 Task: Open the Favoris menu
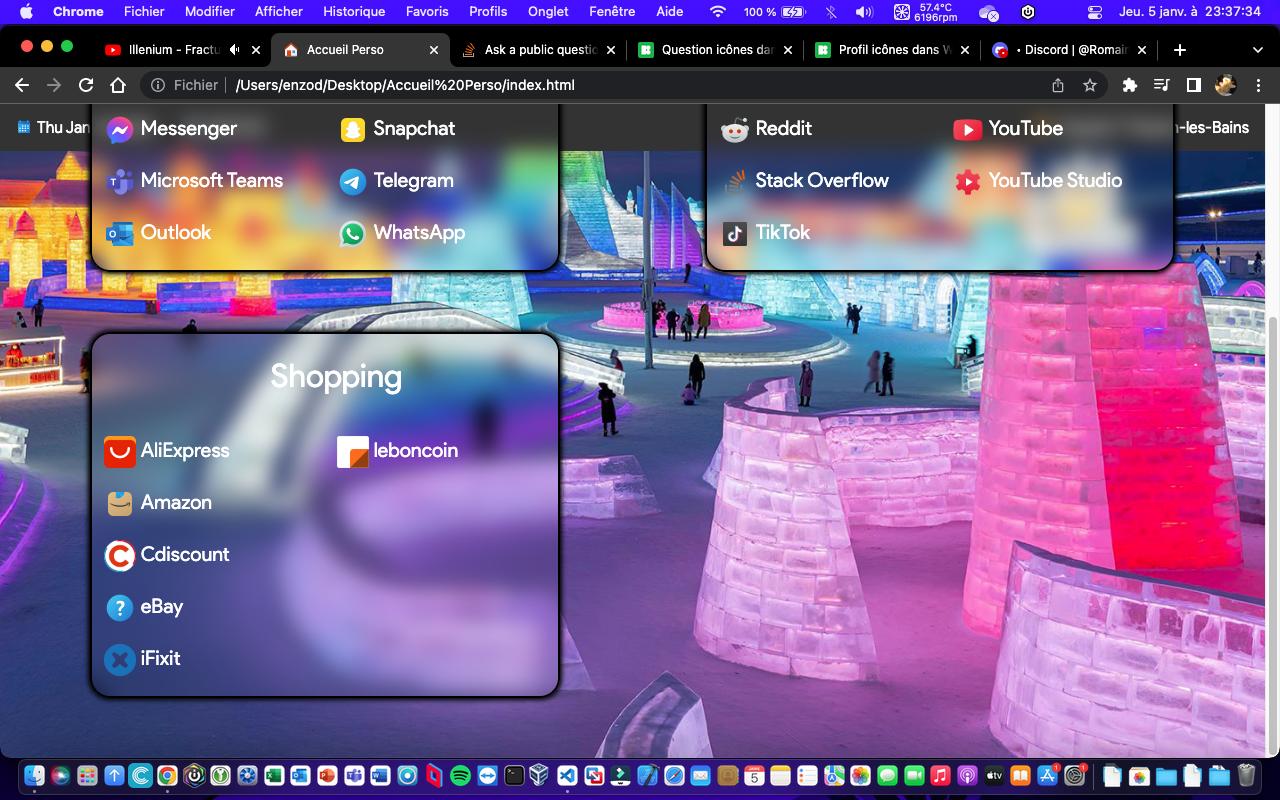[427, 12]
